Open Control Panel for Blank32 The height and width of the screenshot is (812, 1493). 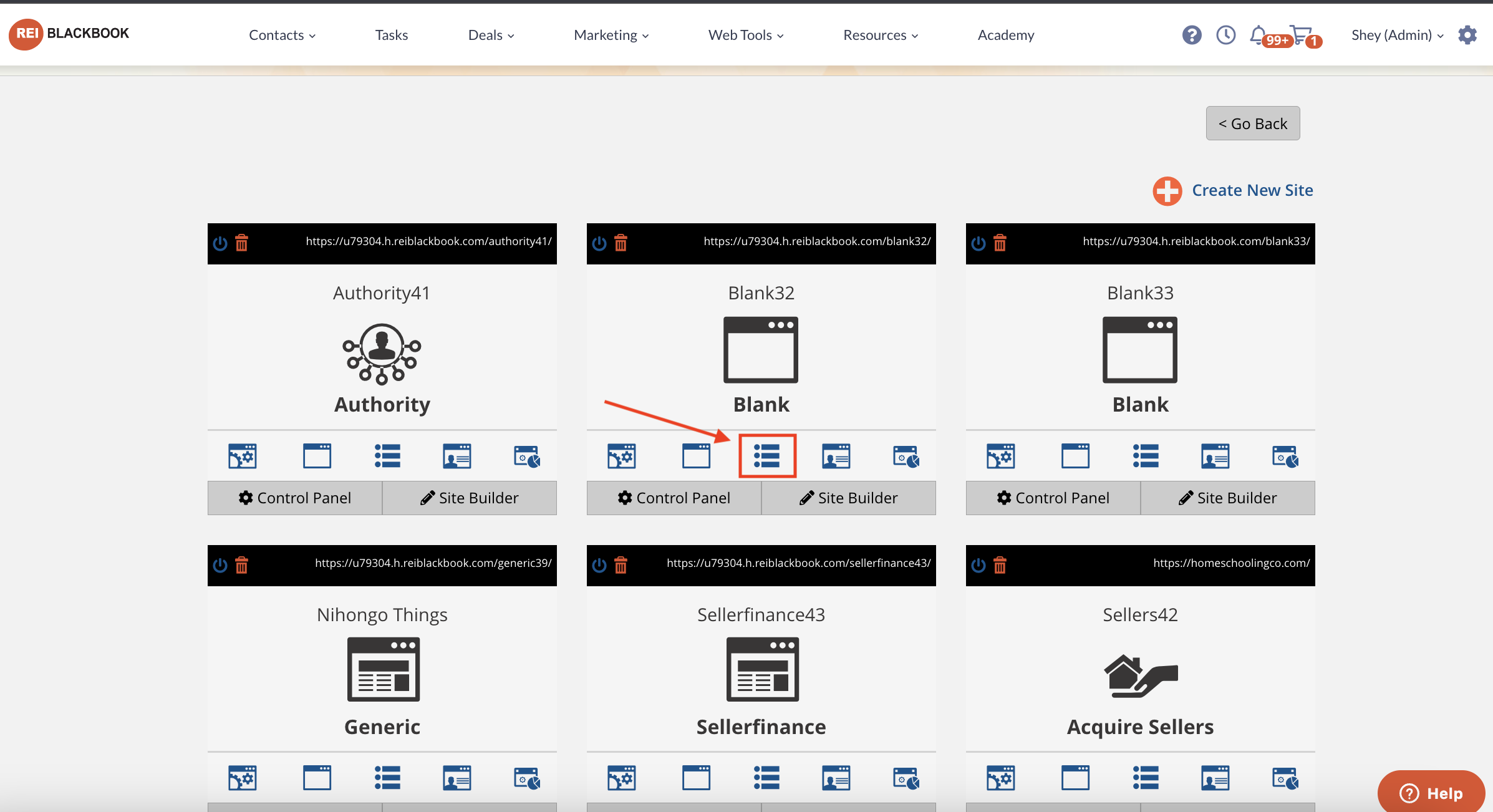[x=674, y=498]
